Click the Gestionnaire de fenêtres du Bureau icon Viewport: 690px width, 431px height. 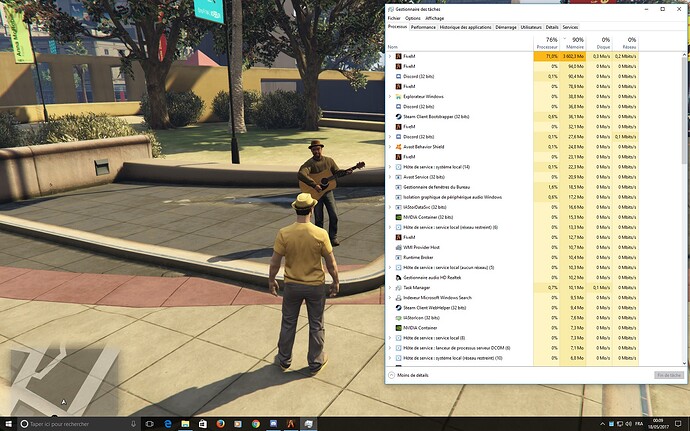click(x=398, y=187)
